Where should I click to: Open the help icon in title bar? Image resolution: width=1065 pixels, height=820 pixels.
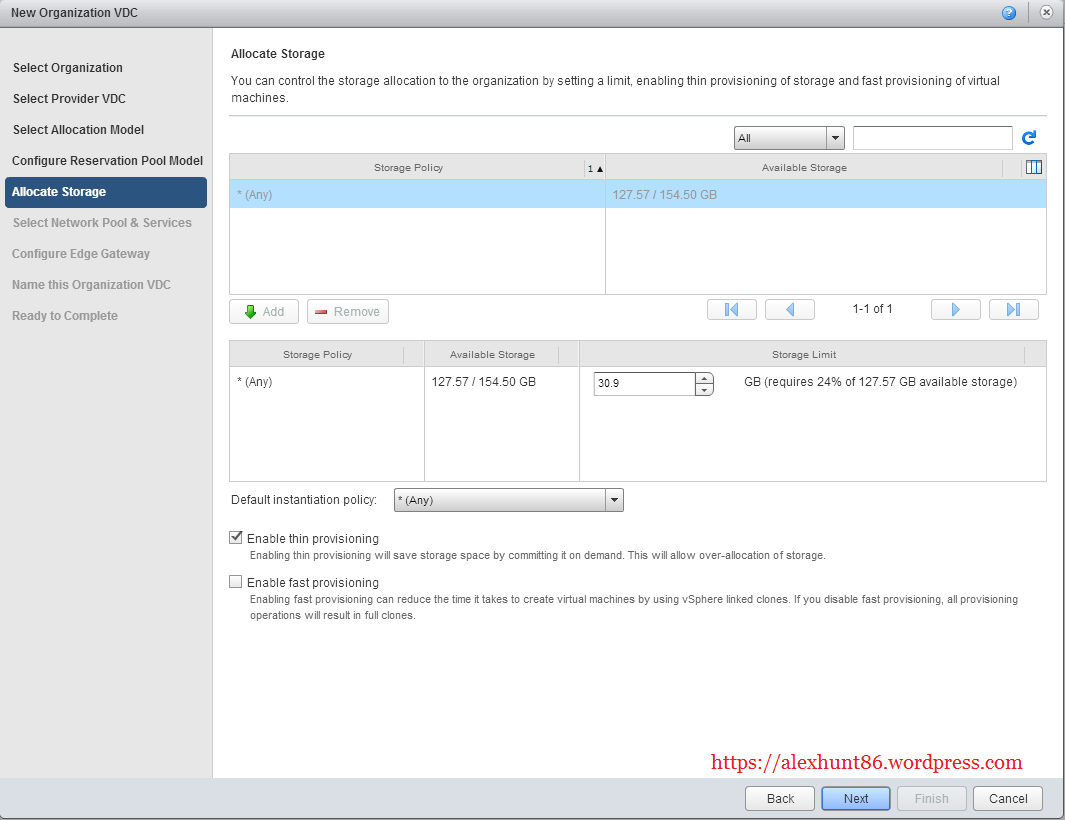click(1009, 13)
